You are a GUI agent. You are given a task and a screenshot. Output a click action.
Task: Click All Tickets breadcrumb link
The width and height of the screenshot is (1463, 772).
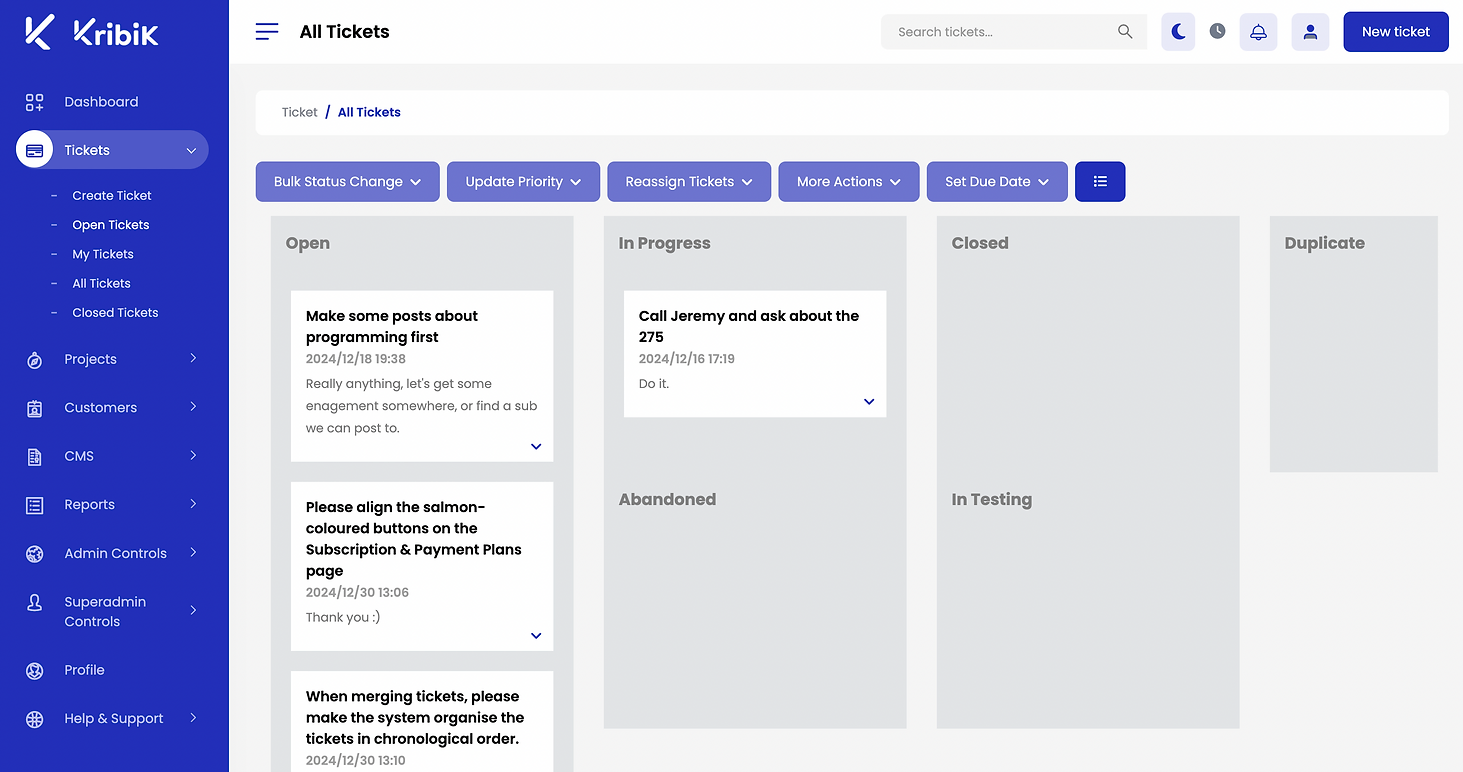point(369,112)
